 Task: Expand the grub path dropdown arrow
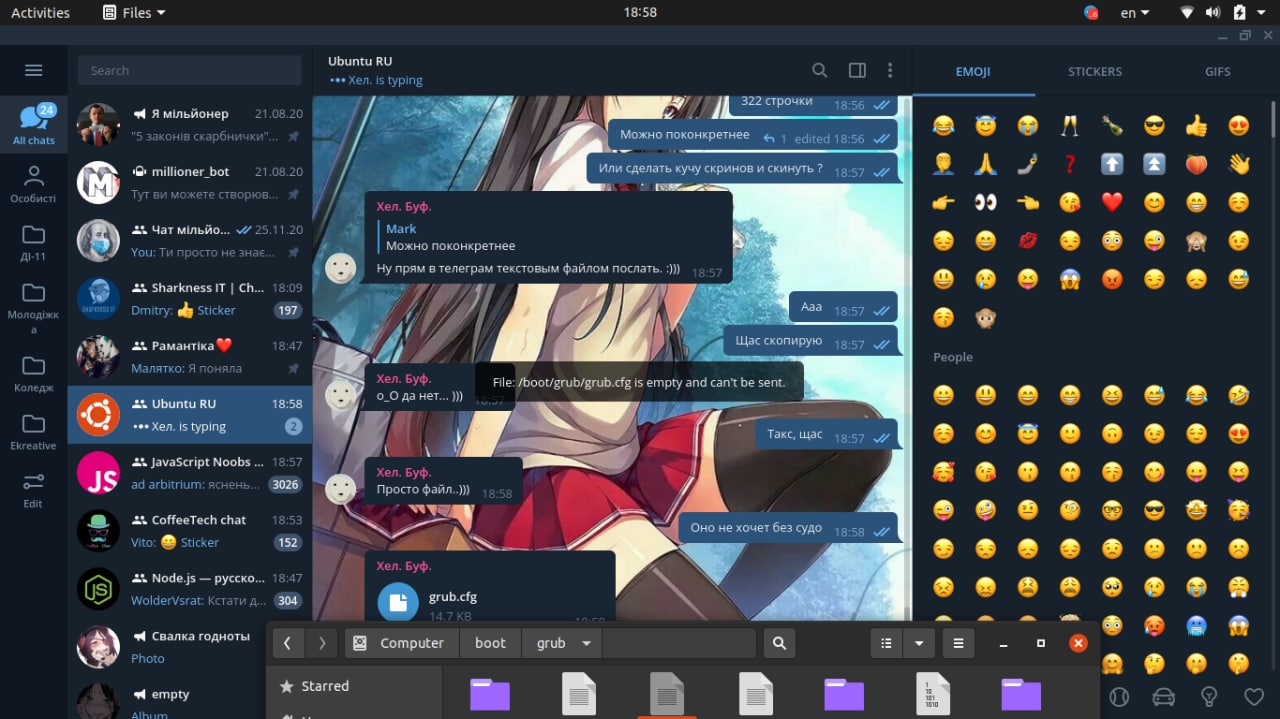587,643
